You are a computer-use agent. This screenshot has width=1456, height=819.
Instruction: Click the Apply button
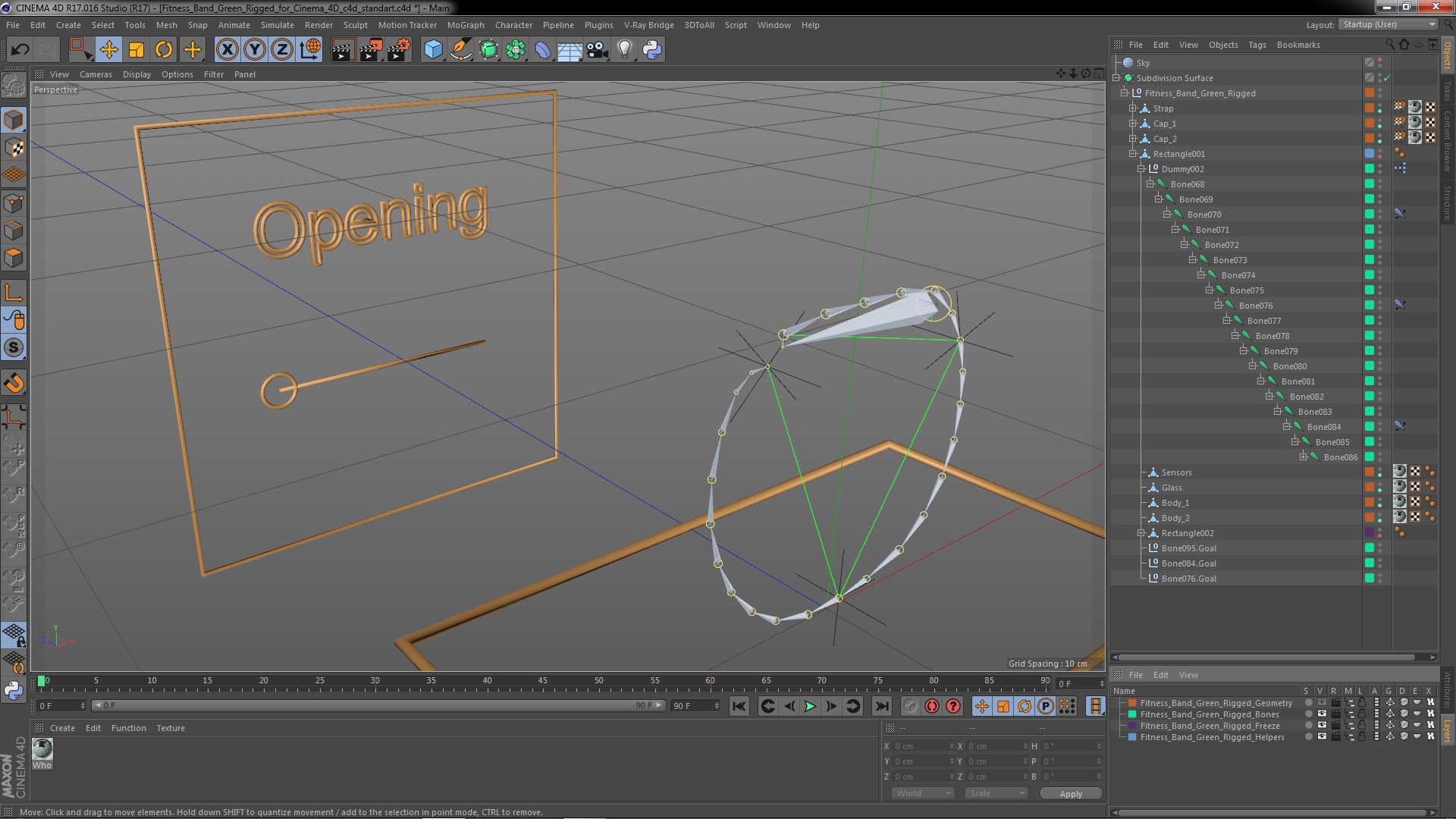point(1071,794)
